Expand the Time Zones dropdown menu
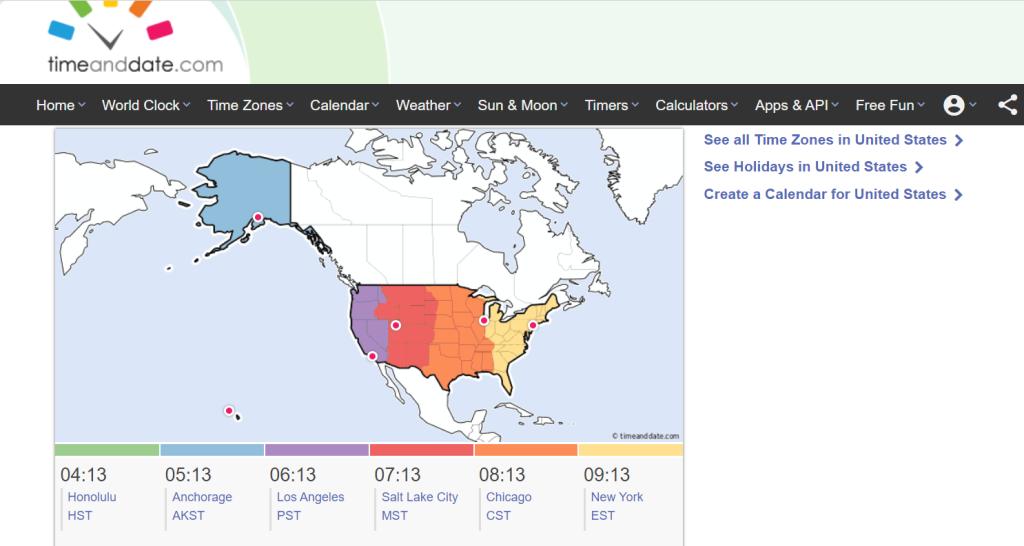The width and height of the screenshot is (1024, 546). tap(250, 105)
